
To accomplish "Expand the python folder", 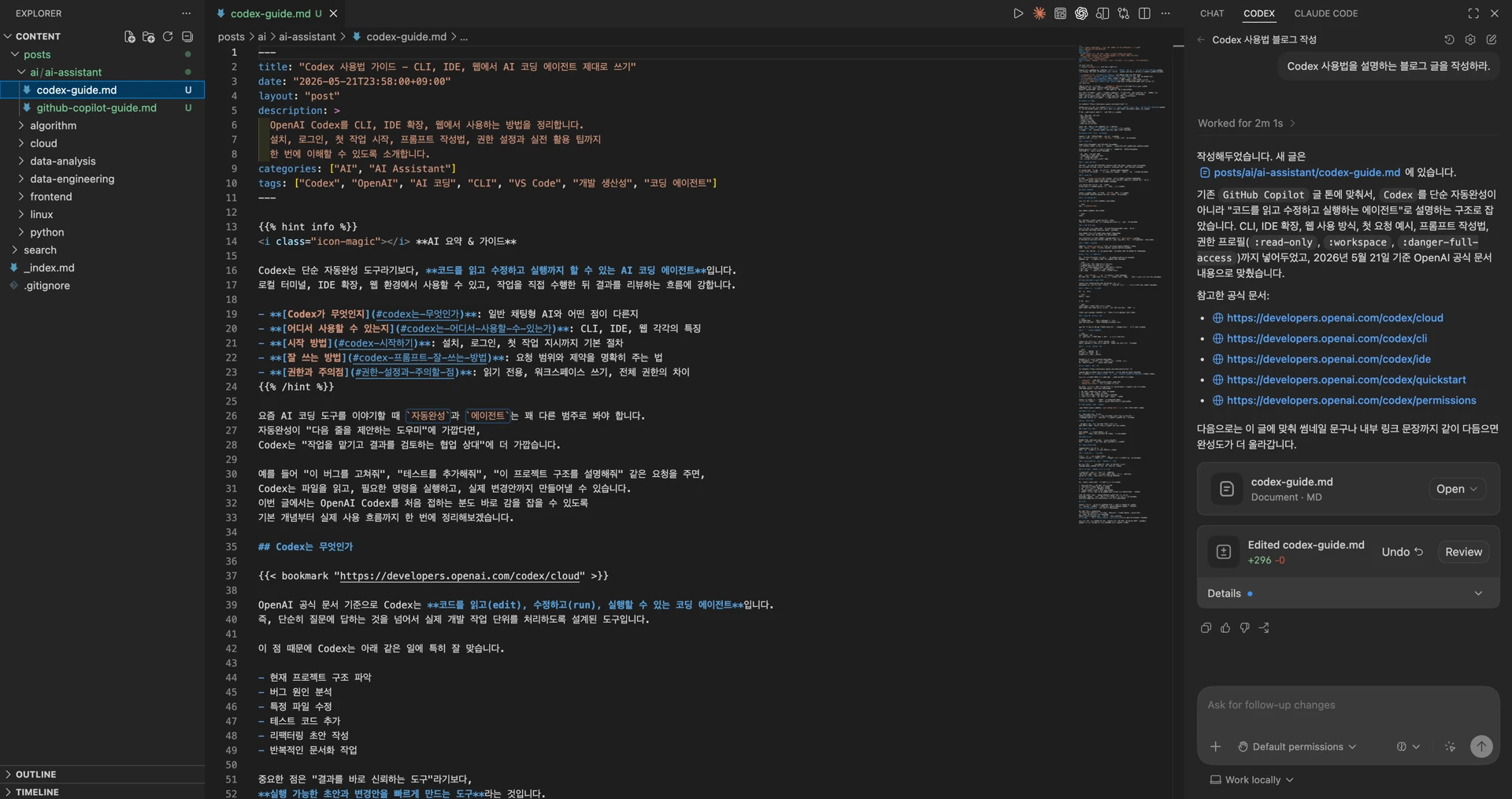I will [102, 232].
